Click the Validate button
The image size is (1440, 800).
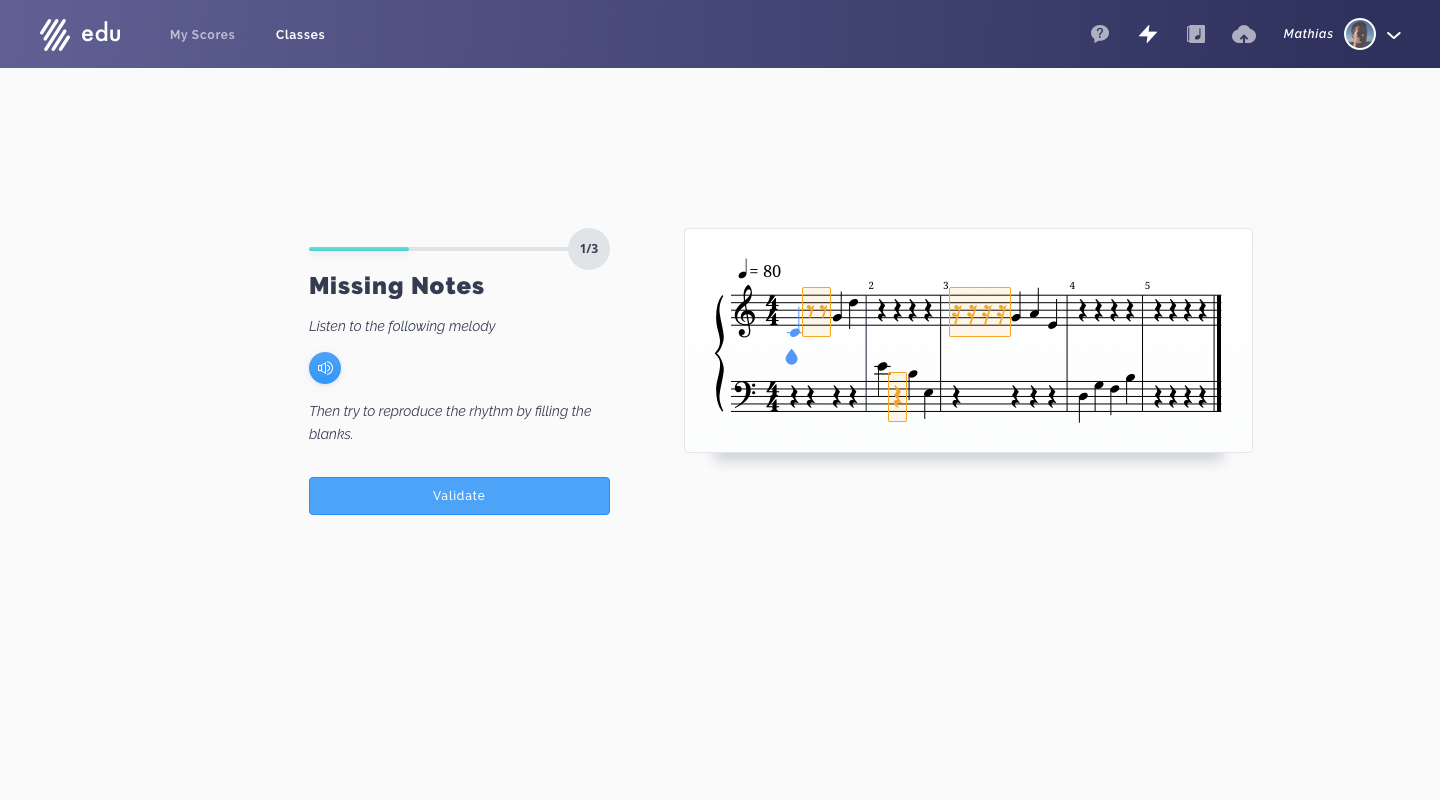tap(459, 496)
